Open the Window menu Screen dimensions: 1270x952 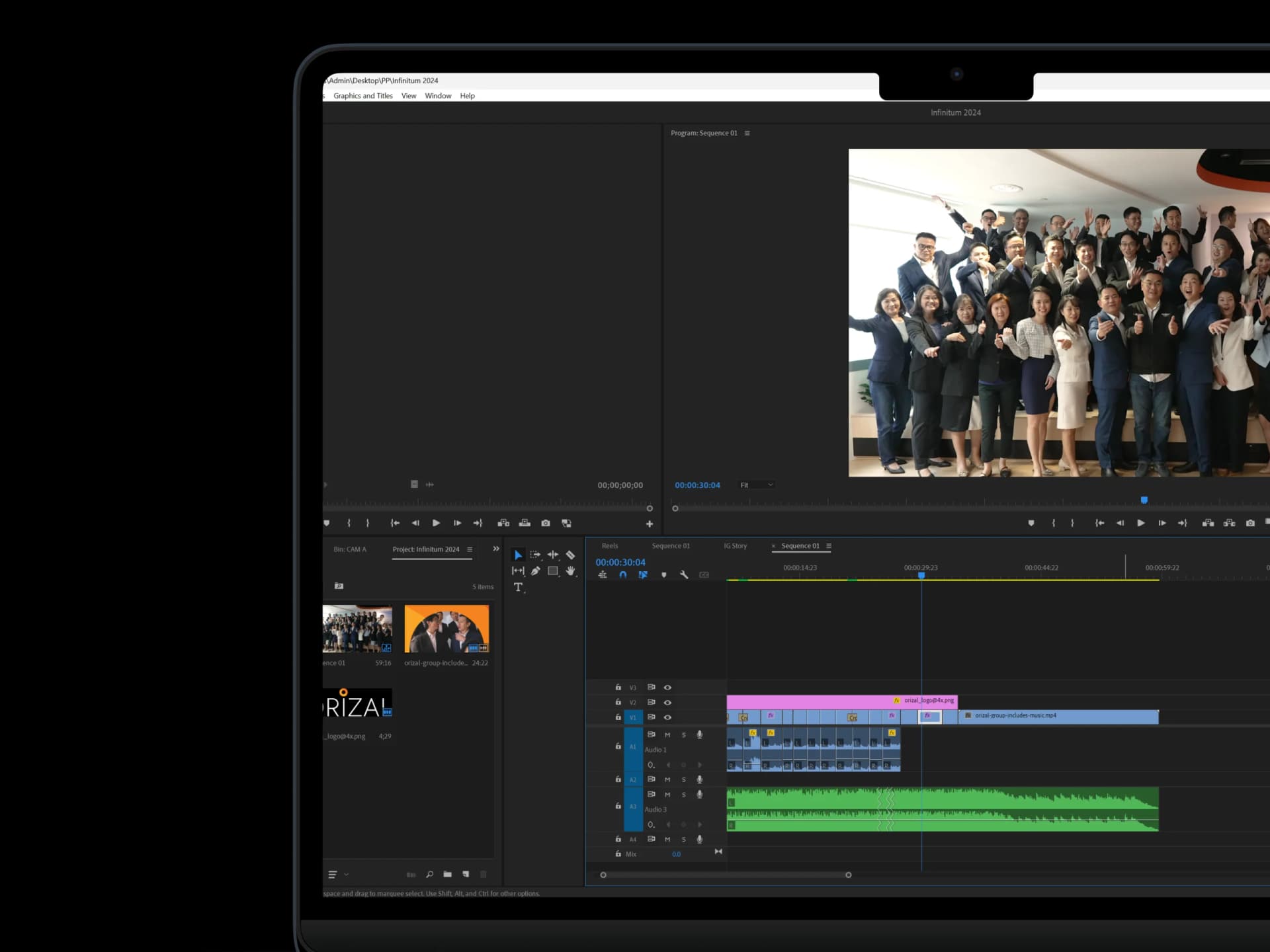click(x=438, y=96)
